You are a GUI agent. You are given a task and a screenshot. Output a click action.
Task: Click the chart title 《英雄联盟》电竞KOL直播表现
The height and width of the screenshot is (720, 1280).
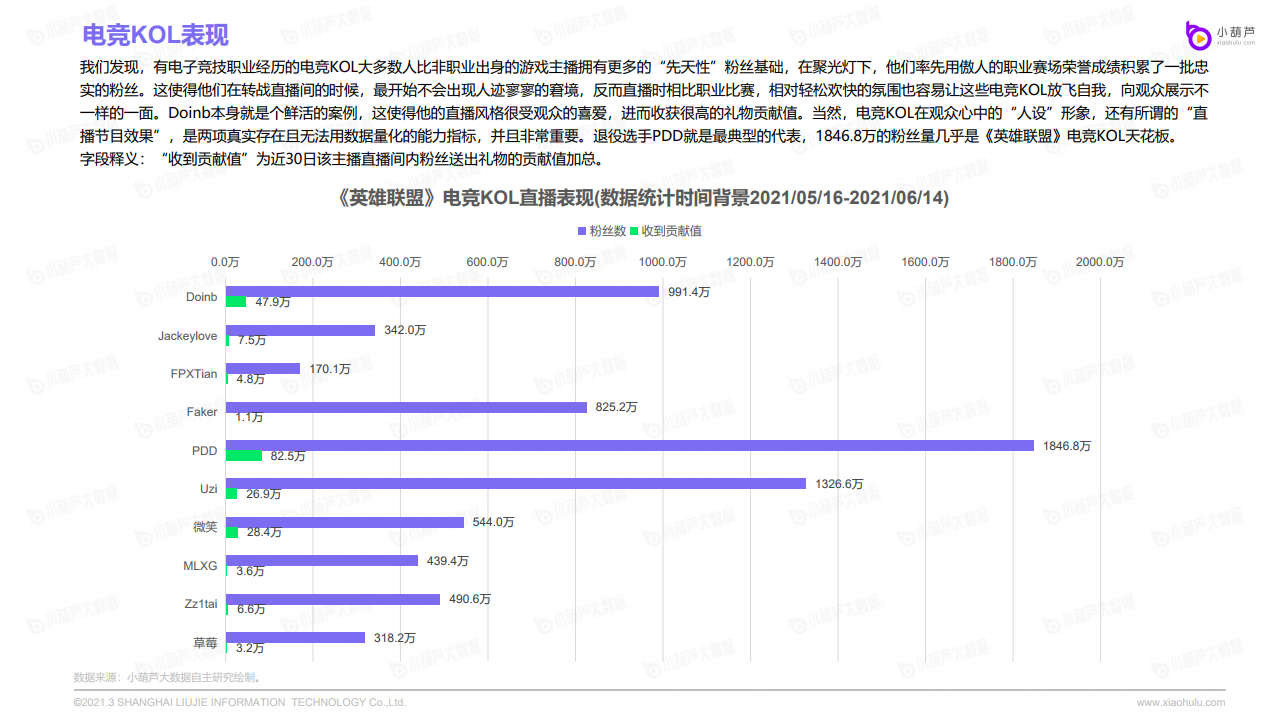click(643, 198)
